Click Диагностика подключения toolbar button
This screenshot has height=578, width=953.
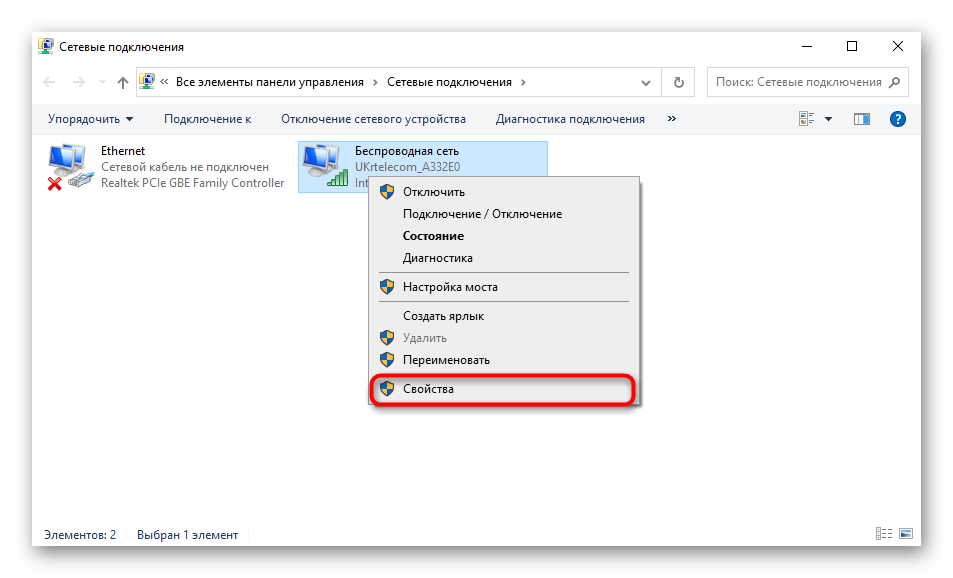coord(570,119)
